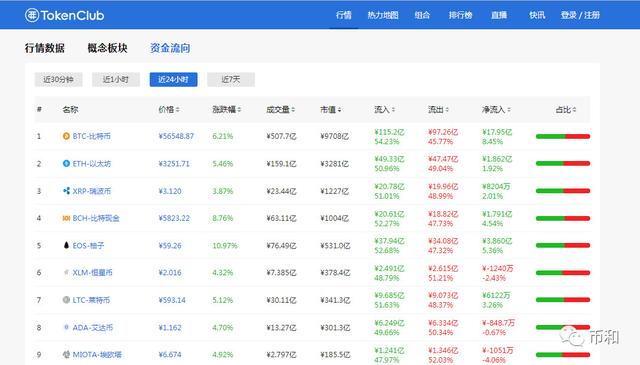Screen dimensions: 640x365
Task: Open the 热力地图 nav menu item
Action: click(383, 16)
